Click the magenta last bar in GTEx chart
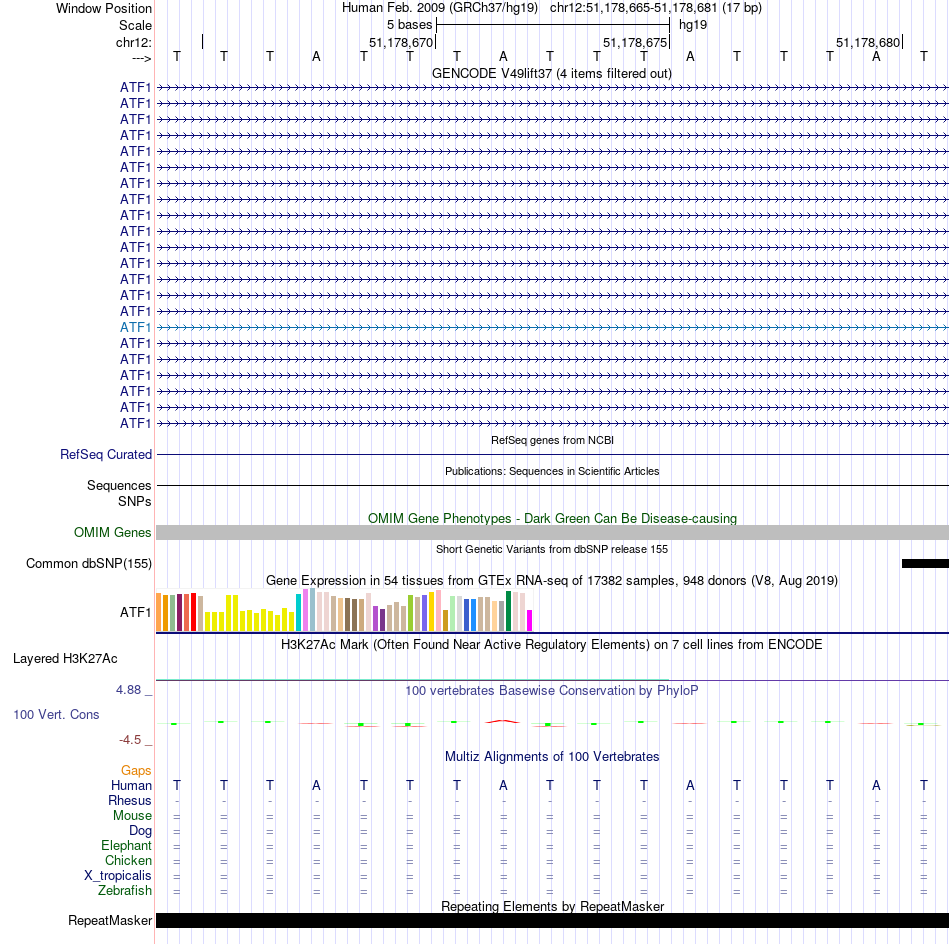This screenshot has width=950, height=944. tap(530, 620)
